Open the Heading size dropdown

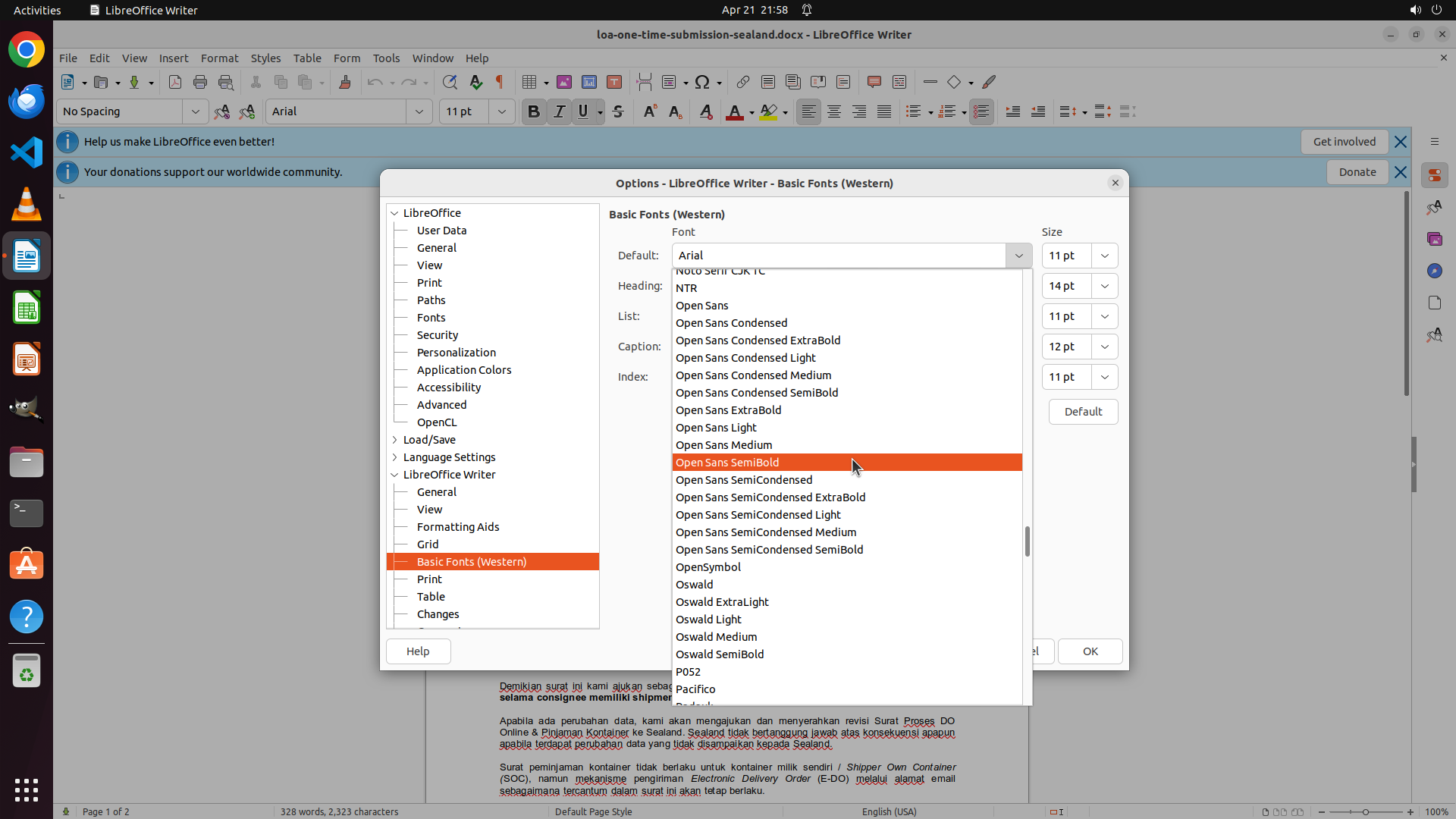1104,286
